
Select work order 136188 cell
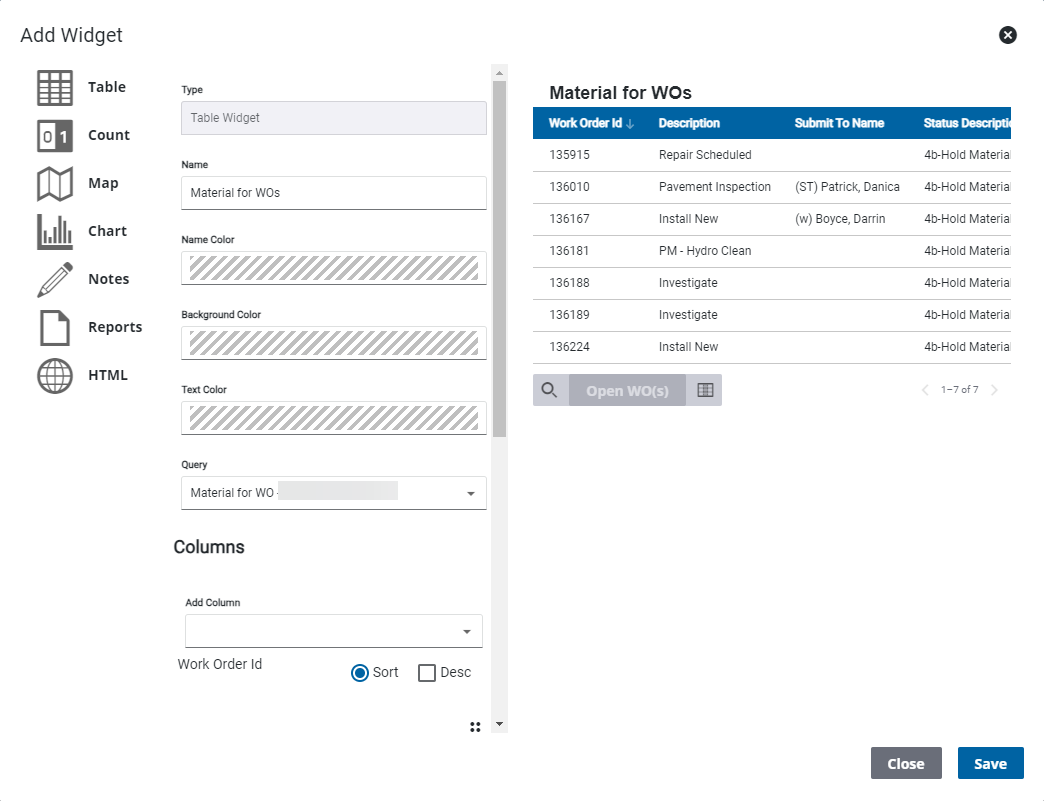point(569,283)
